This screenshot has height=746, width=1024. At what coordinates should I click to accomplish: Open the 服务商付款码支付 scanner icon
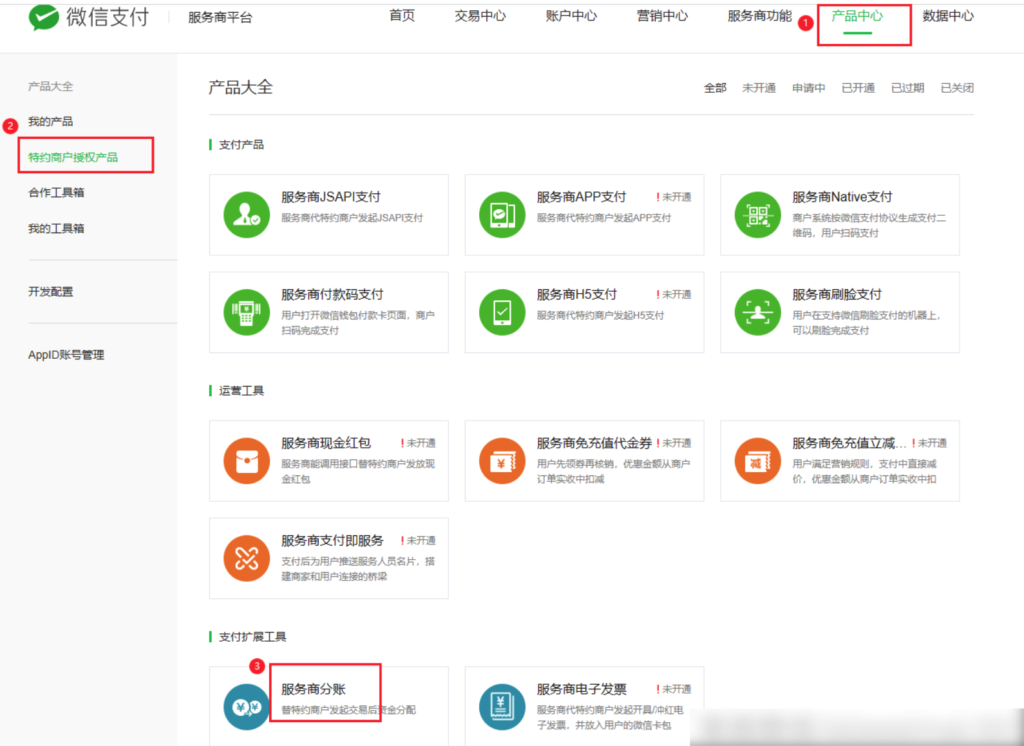(x=245, y=311)
